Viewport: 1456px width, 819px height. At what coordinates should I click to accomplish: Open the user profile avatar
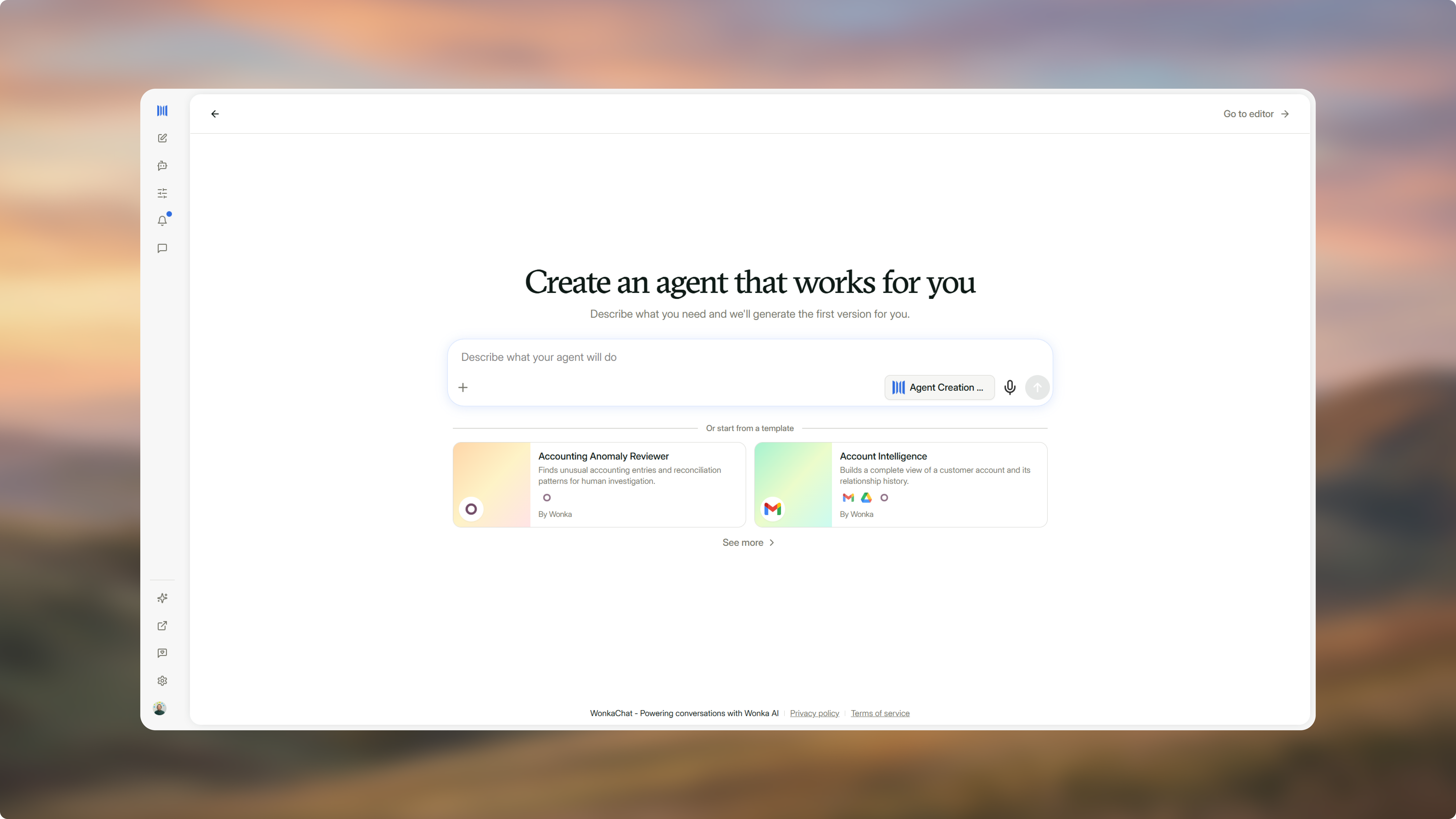click(x=159, y=708)
